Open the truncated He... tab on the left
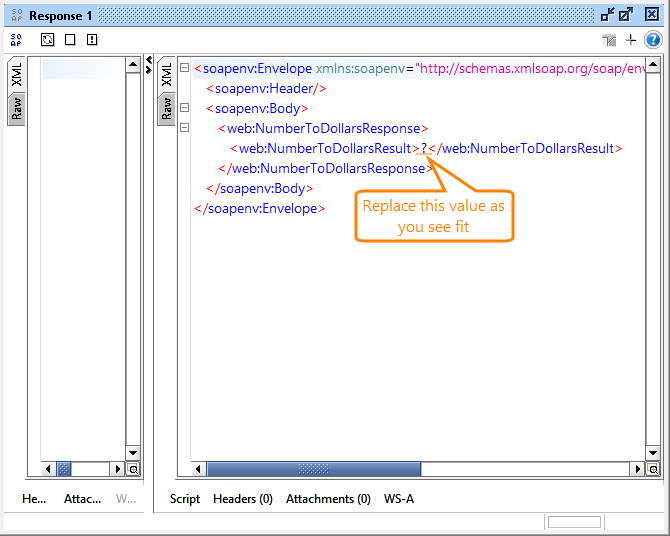This screenshot has height=536, width=670. [x=34, y=499]
